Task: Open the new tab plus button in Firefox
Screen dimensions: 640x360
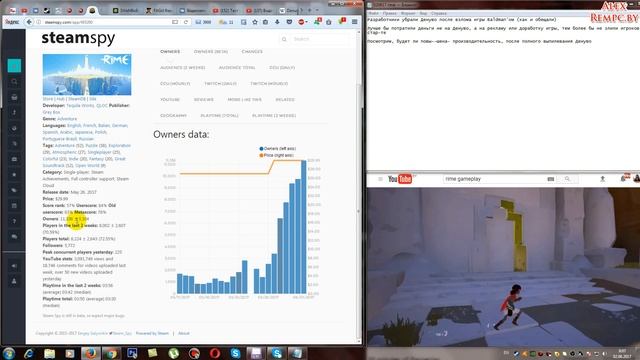Action: click(309, 10)
